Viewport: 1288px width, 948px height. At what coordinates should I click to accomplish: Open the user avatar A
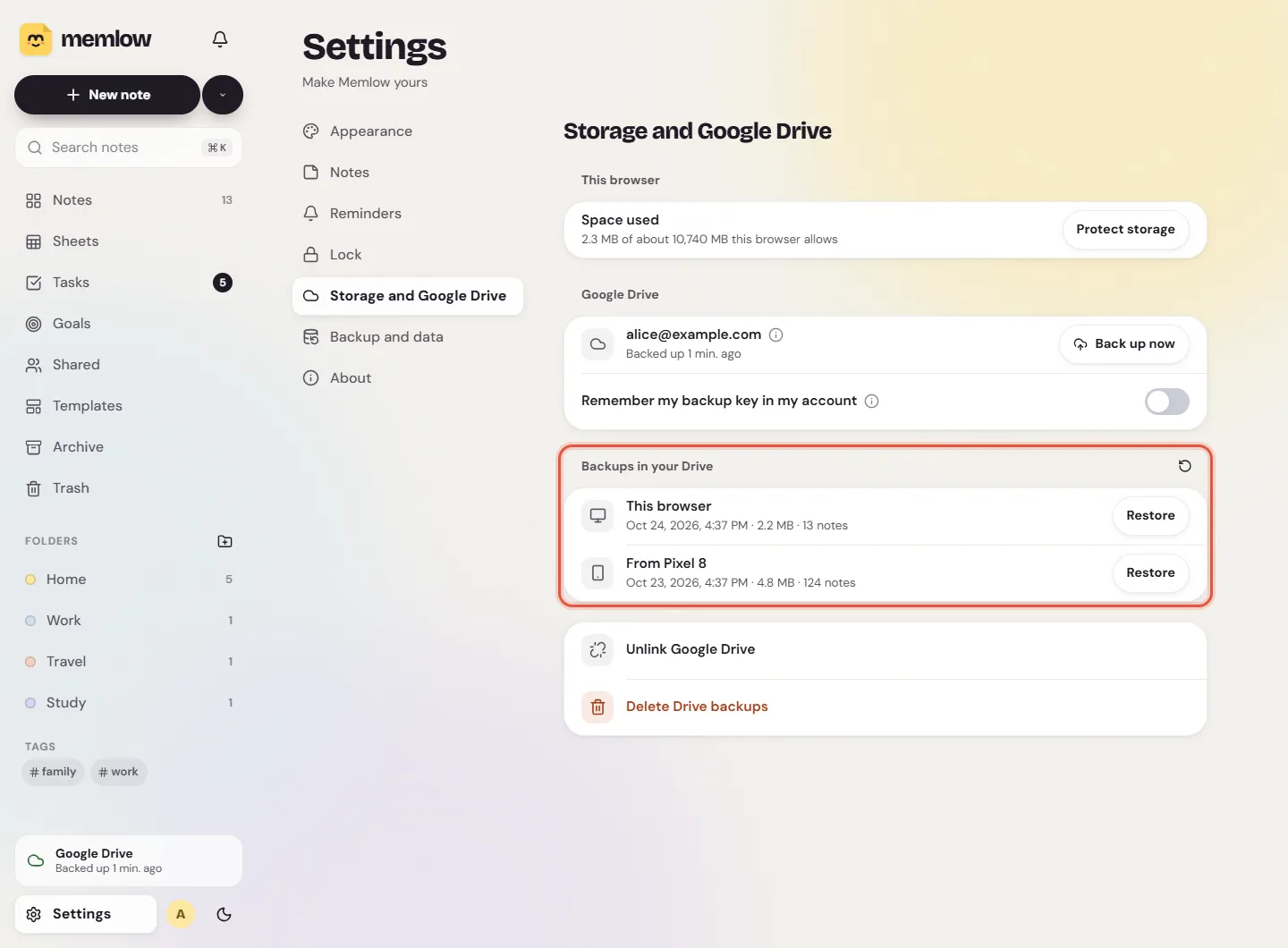pos(181,914)
